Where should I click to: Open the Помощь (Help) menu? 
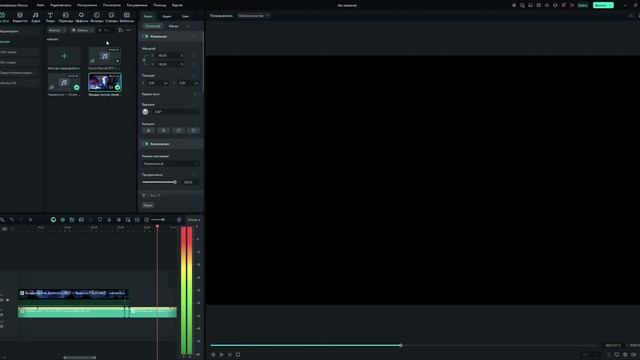click(160, 5)
